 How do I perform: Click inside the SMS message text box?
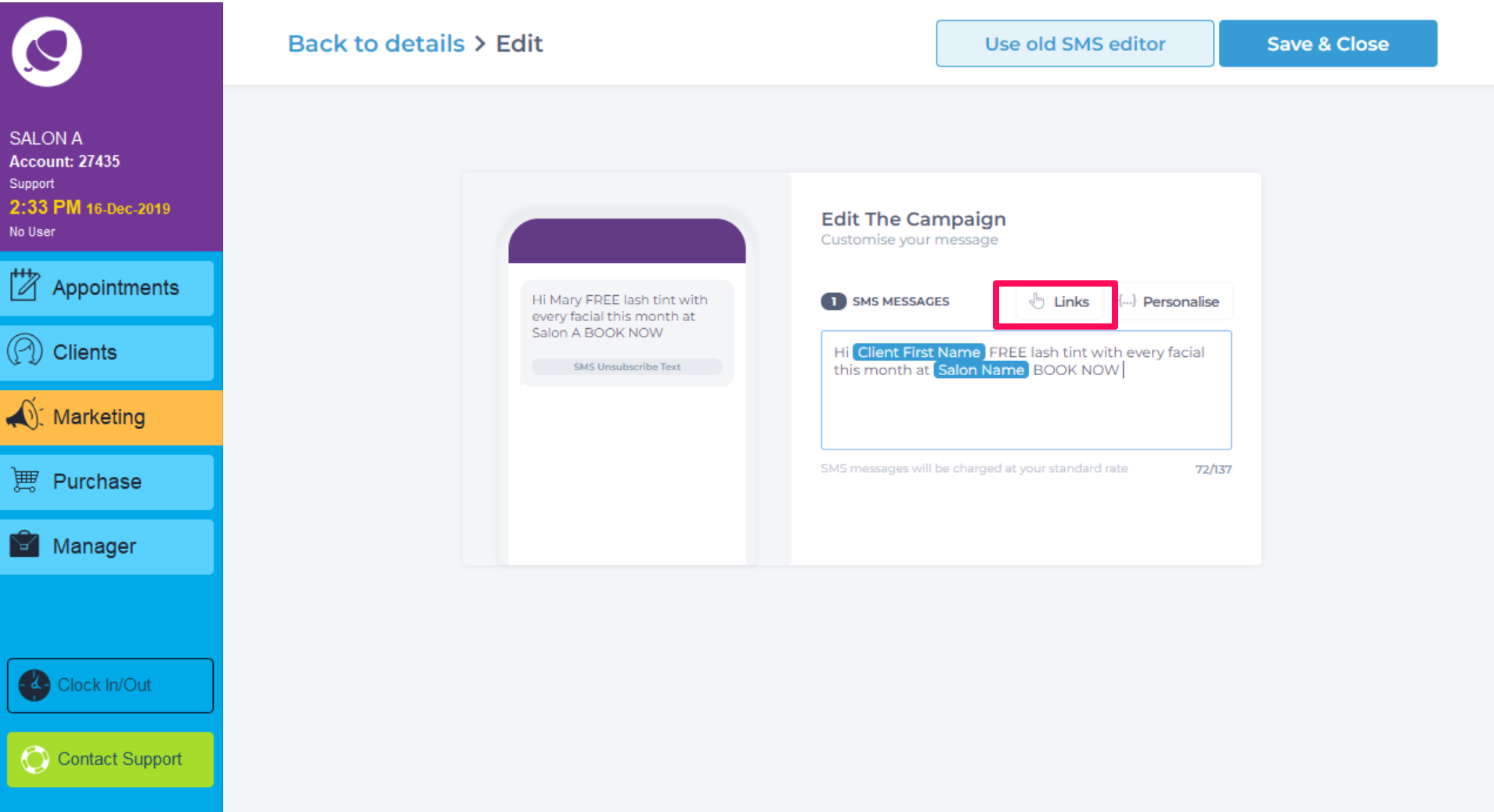pyautogui.click(x=1027, y=390)
